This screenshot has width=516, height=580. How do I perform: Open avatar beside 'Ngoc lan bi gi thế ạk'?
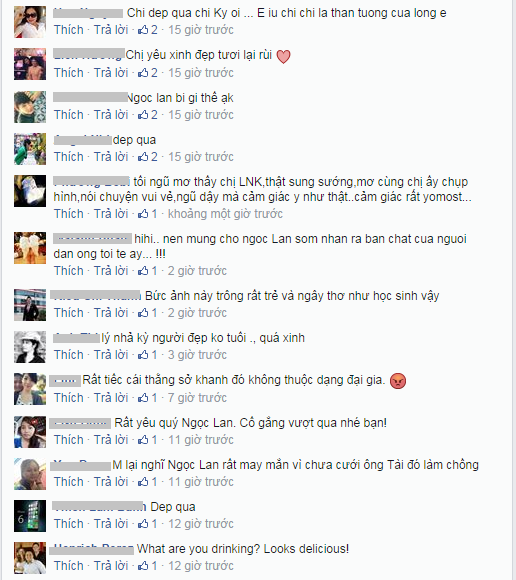tap(30, 107)
